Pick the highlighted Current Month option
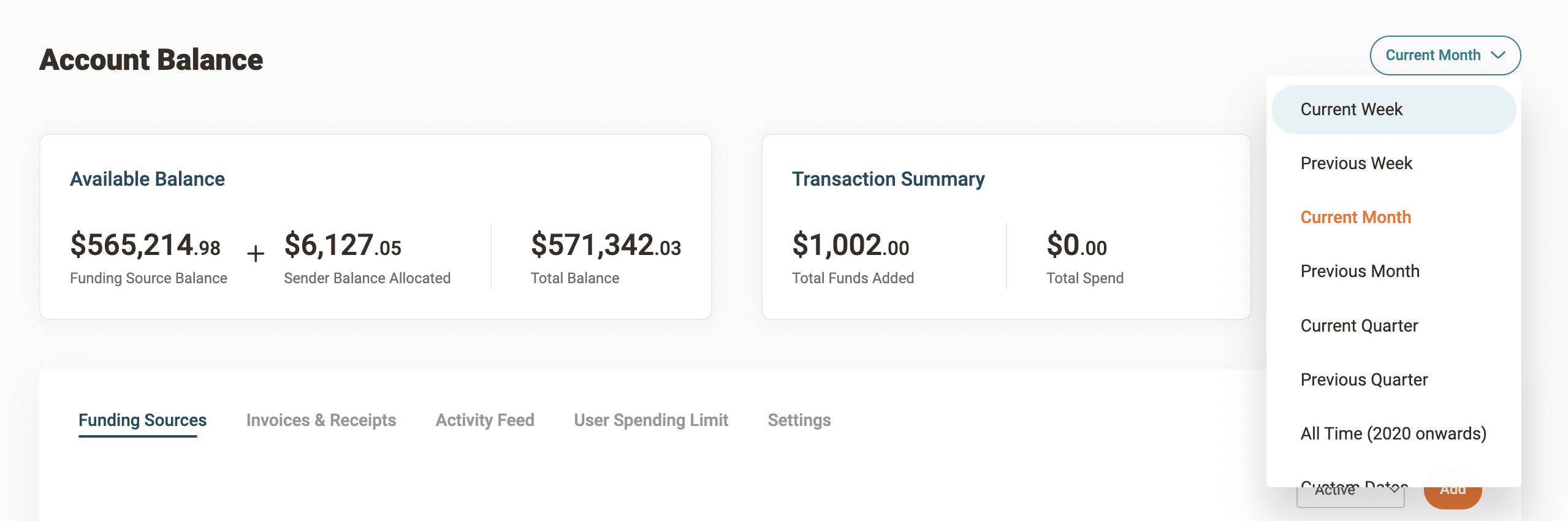 [1355, 218]
